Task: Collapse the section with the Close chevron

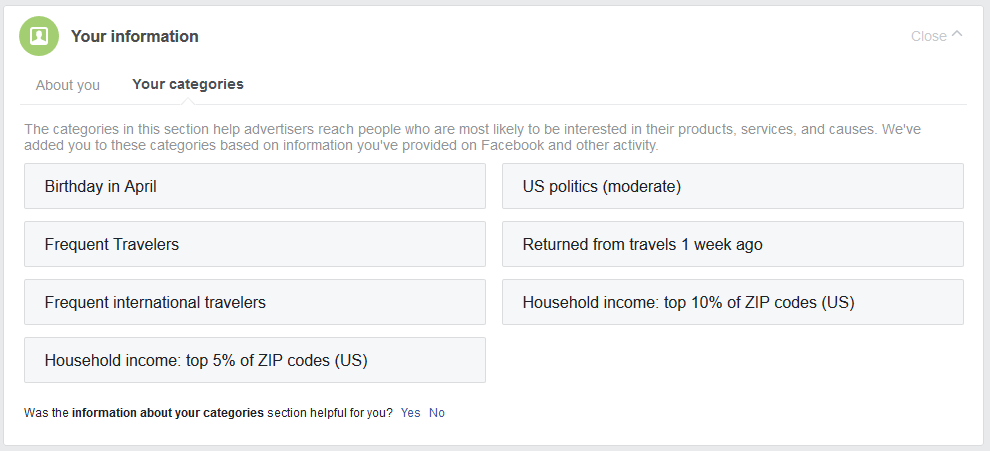Action: (957, 35)
